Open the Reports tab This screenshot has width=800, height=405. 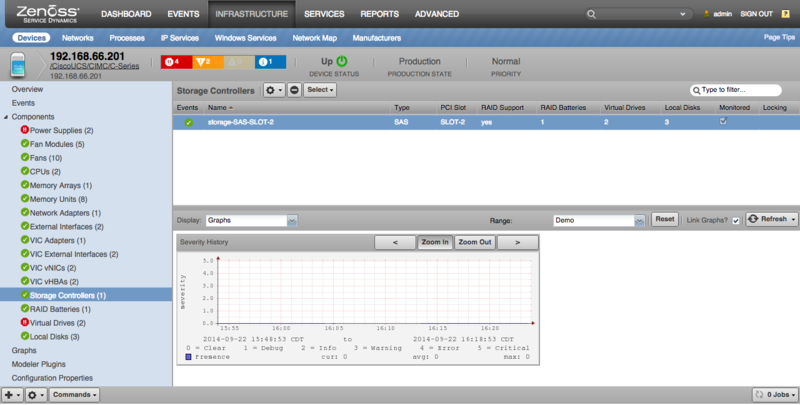(380, 14)
